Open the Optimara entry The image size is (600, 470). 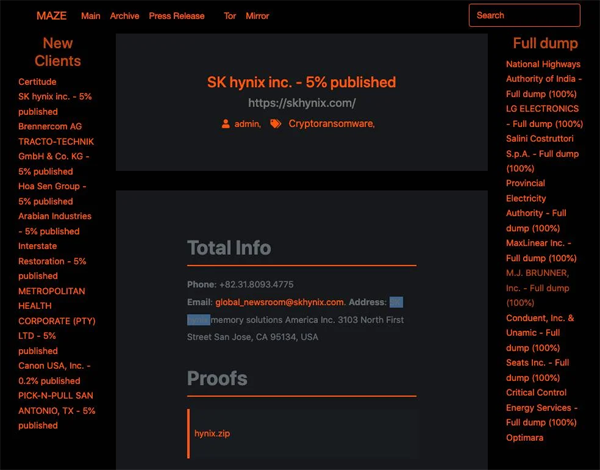tap(525, 438)
